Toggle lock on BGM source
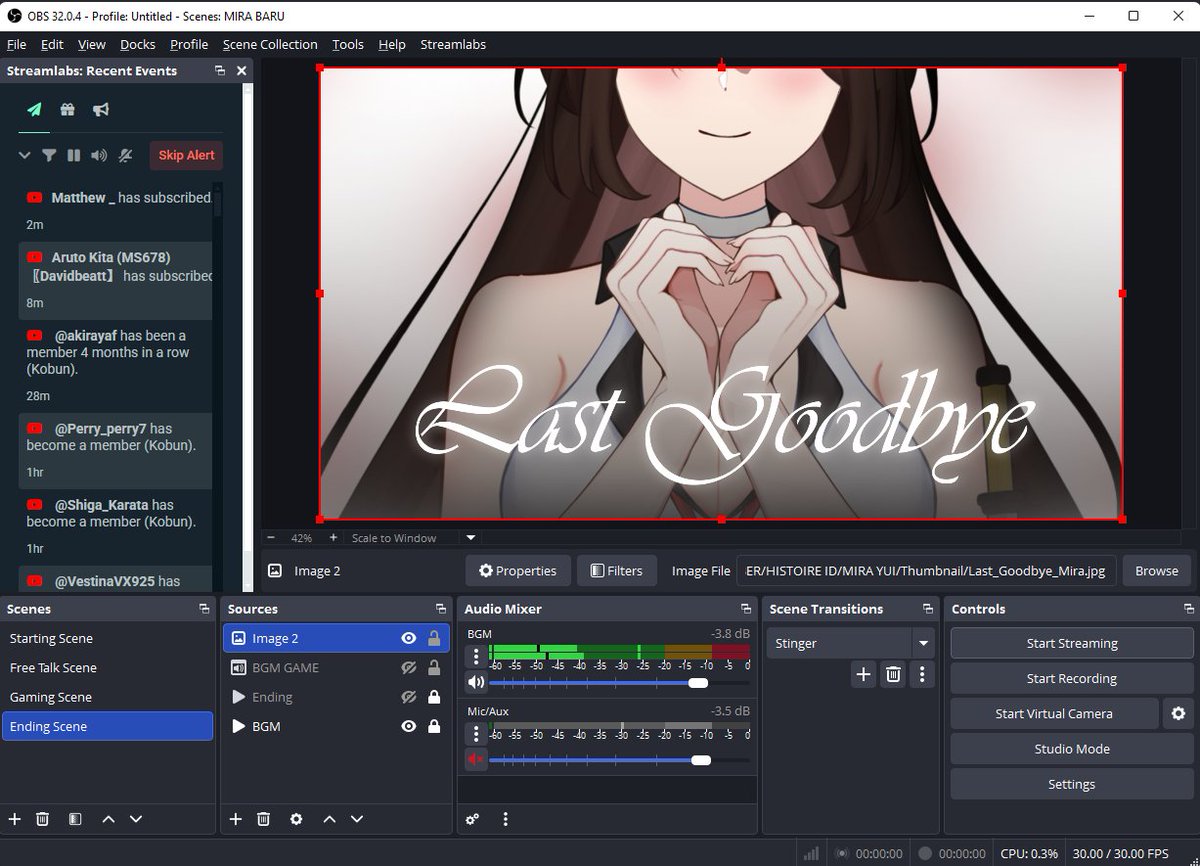This screenshot has height=866, width=1200. coord(434,726)
